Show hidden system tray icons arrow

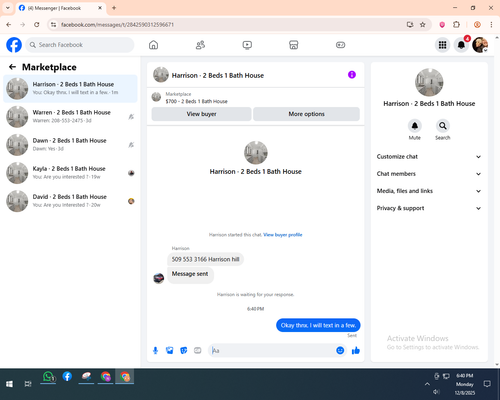(427, 384)
